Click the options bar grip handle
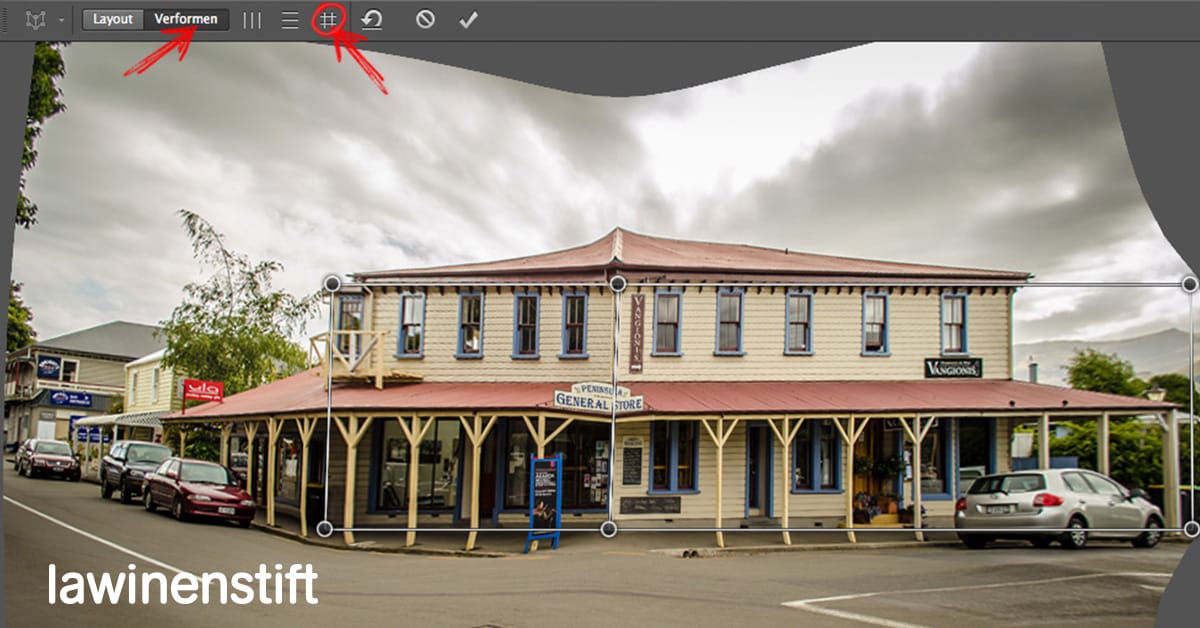 click(5, 20)
